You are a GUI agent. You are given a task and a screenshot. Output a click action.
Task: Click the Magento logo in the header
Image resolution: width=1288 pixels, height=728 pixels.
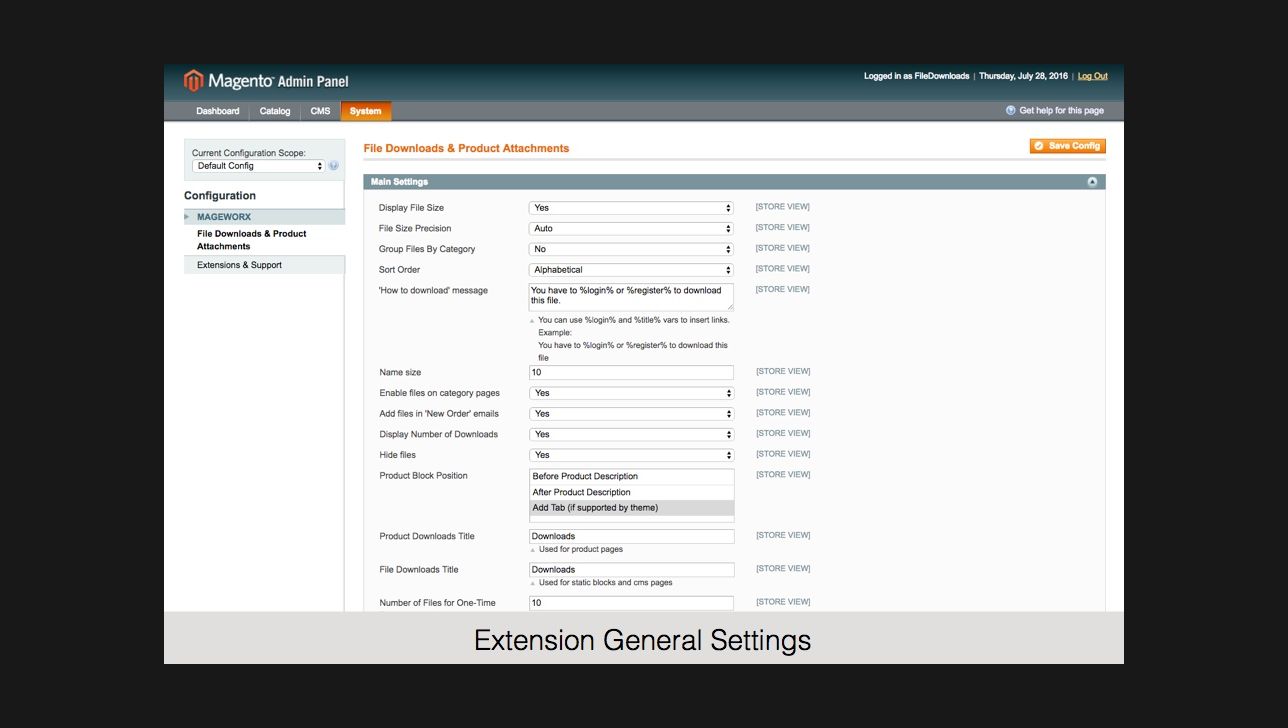[194, 79]
